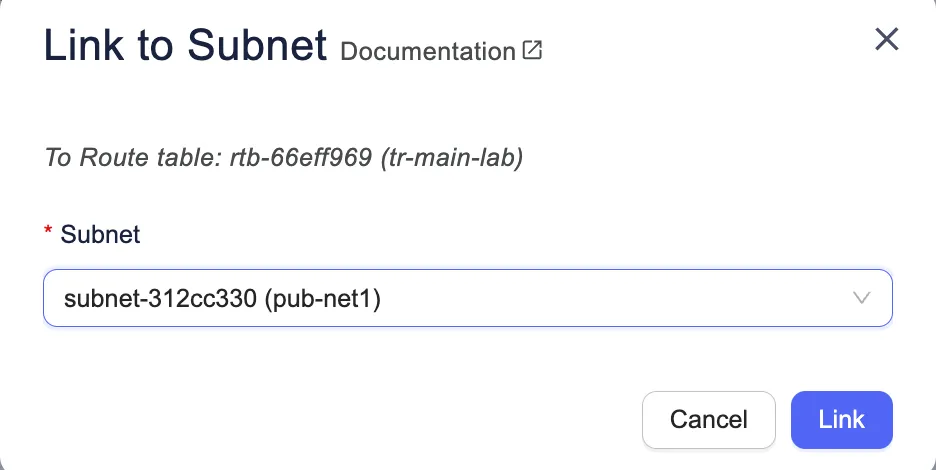This screenshot has width=936, height=470.
Task: Open the Subnet combo box
Action: (467, 298)
